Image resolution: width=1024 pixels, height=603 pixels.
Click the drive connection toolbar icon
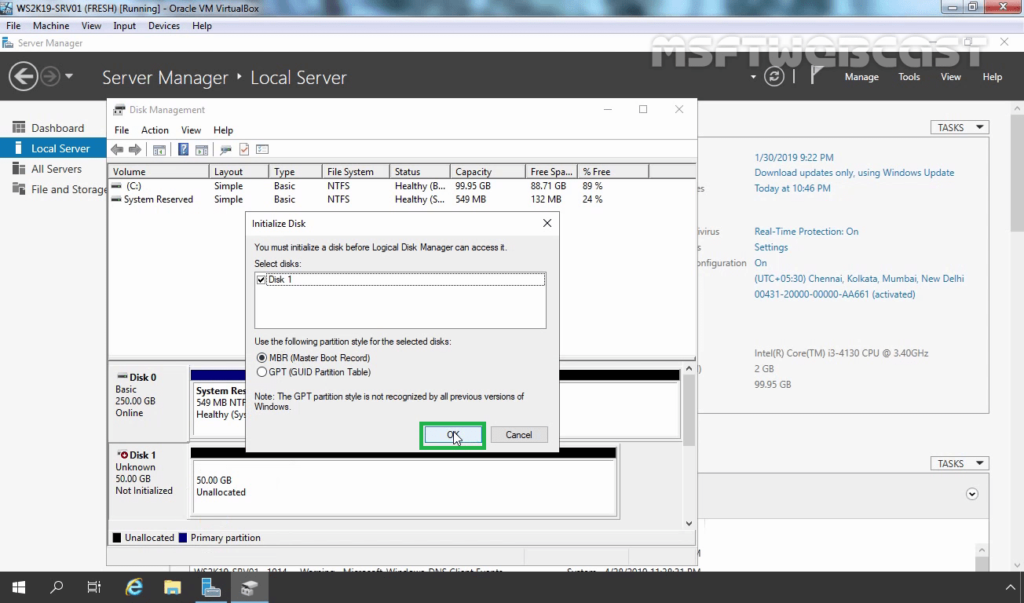(x=225, y=150)
